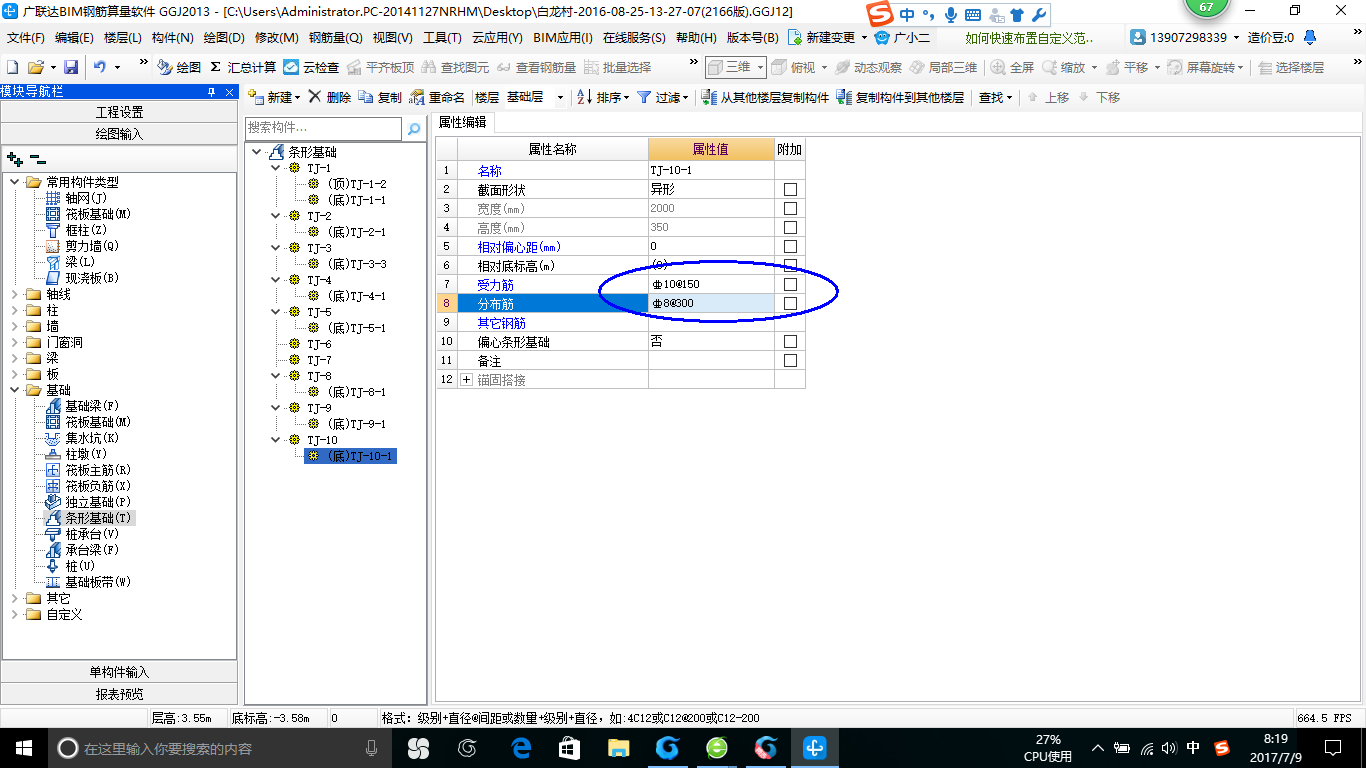Click 重命名 rename tool
1366x768 pixels.
click(x=438, y=97)
